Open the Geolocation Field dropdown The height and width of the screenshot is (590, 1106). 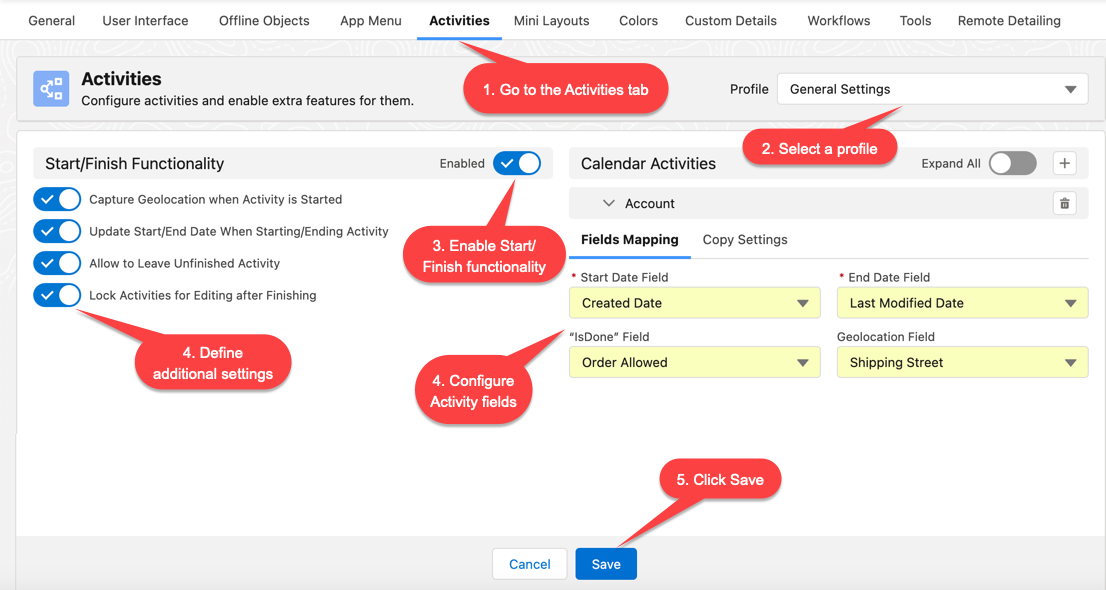coord(962,362)
